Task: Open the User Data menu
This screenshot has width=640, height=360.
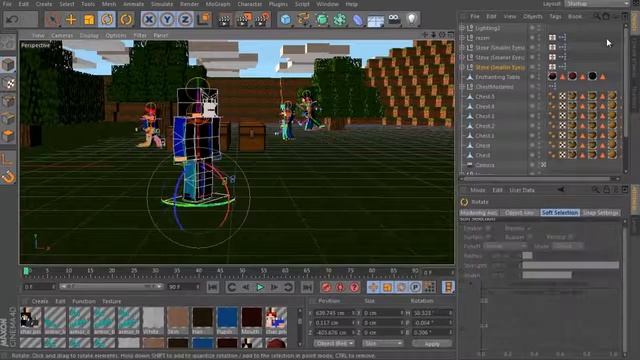Action: [x=522, y=190]
